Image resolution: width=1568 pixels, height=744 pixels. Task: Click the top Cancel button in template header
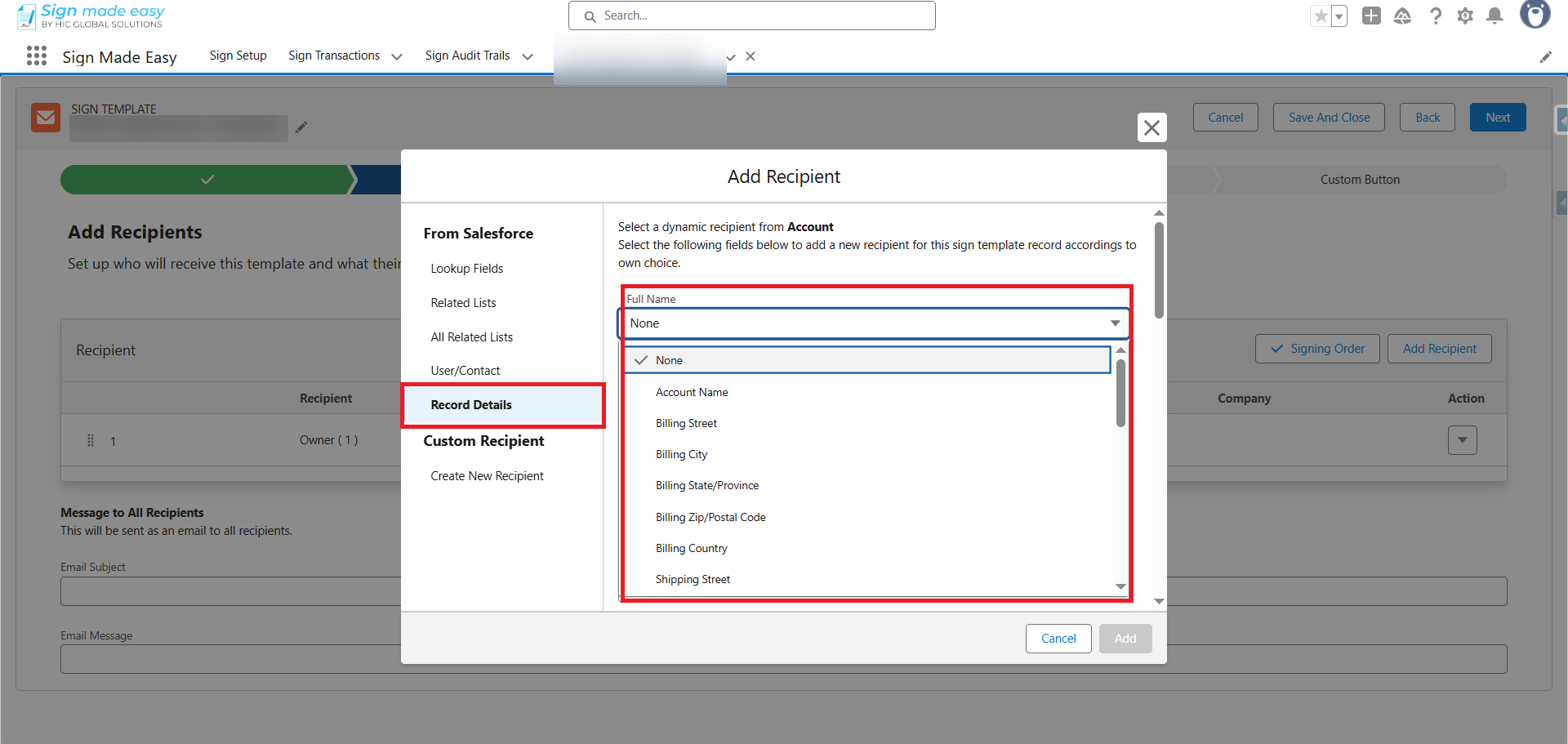pos(1225,118)
